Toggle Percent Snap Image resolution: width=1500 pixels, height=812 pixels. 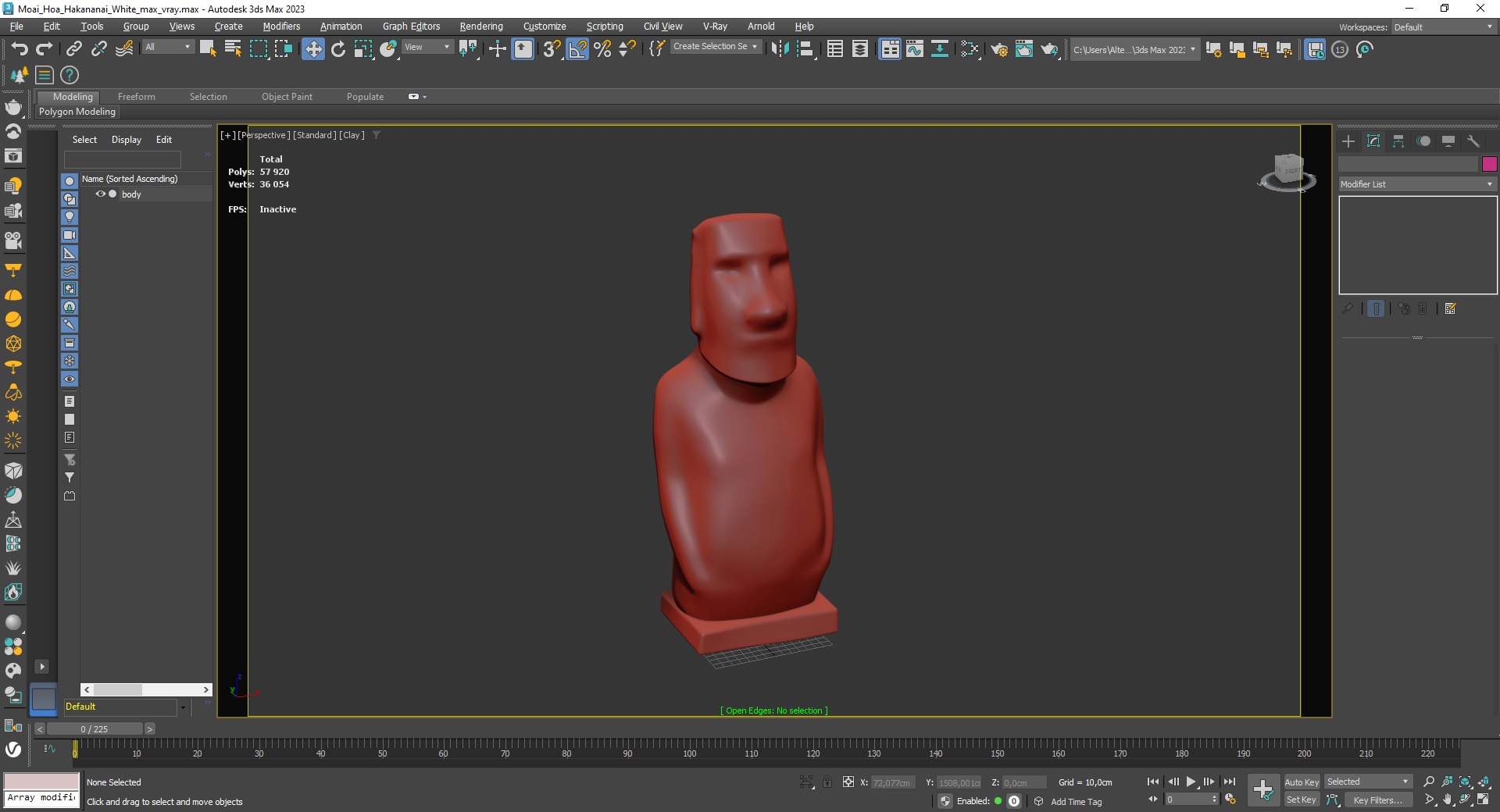pos(602,49)
